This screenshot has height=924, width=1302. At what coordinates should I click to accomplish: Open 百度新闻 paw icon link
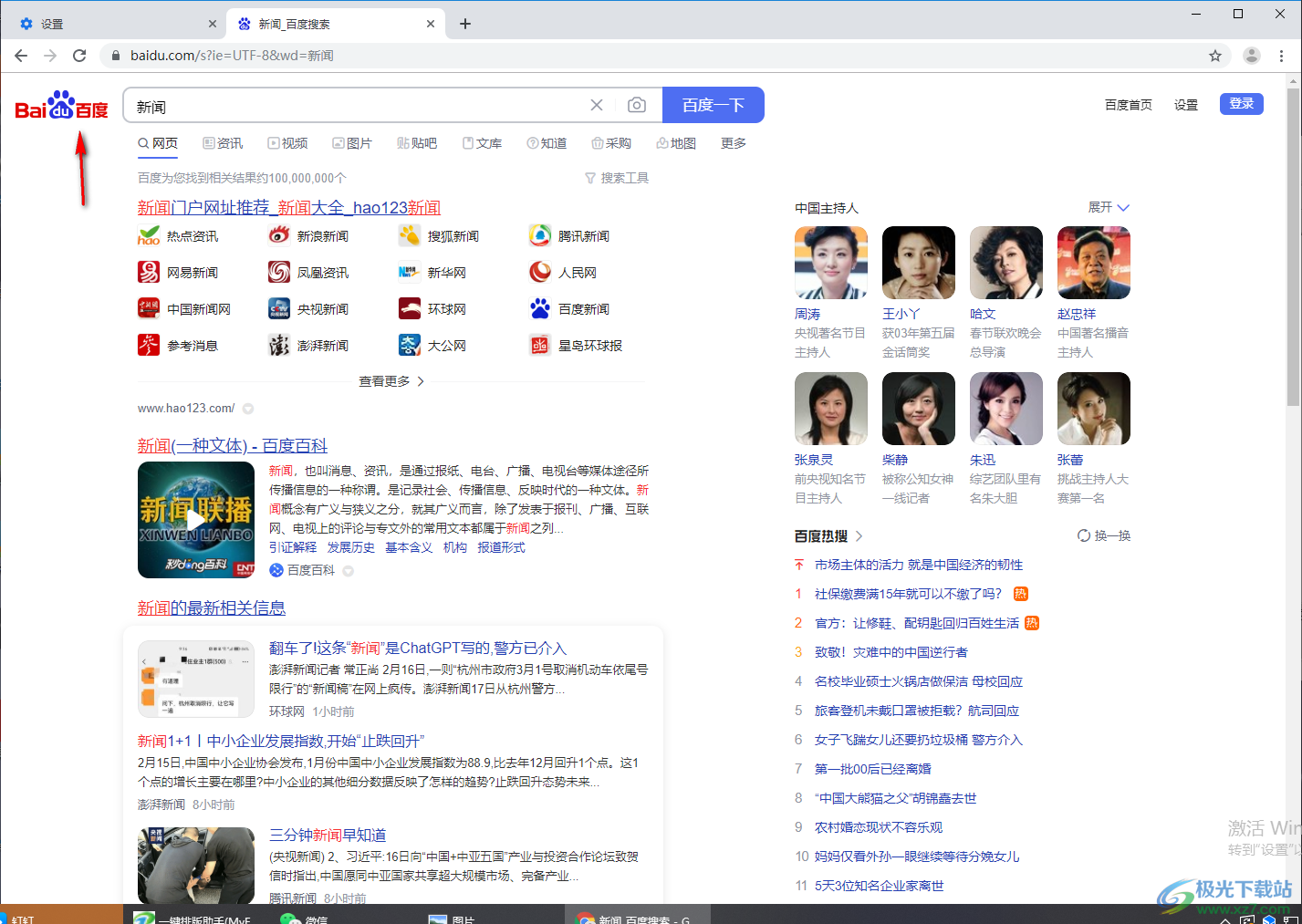[540, 308]
